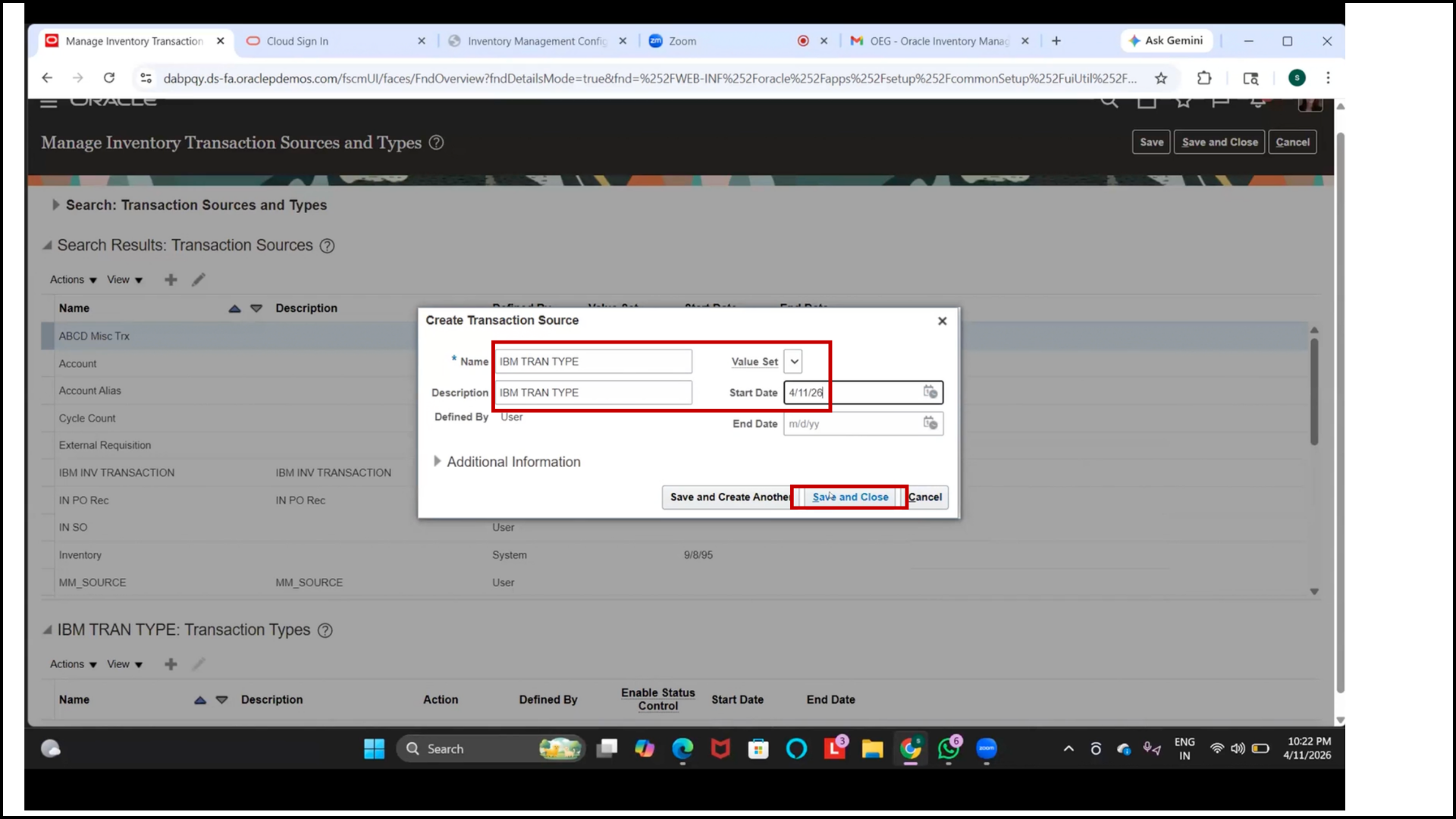Click the edit pencil icon for Transaction Sources
1456x819 pixels.
coord(198,280)
